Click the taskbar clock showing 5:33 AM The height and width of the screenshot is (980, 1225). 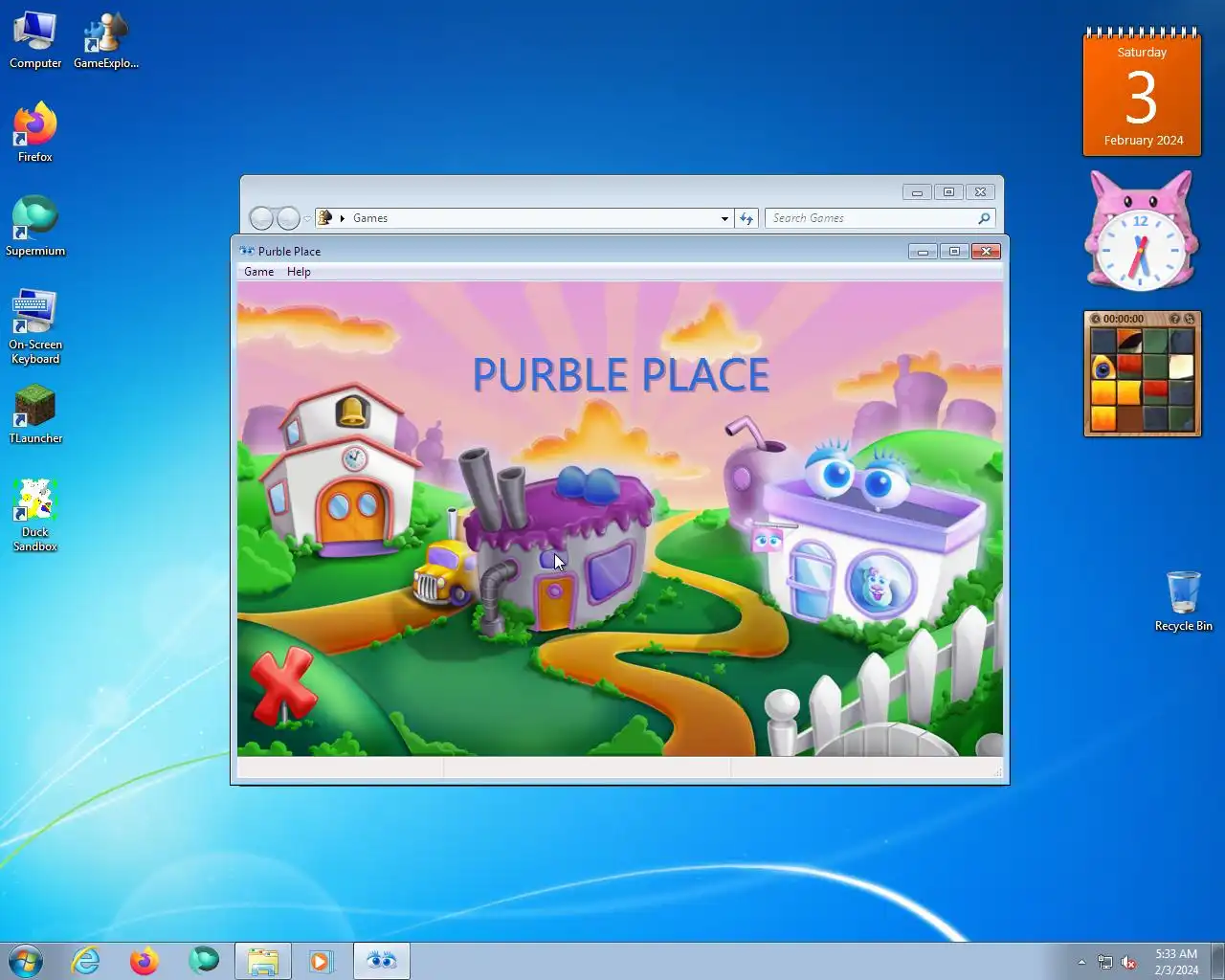point(1176,962)
